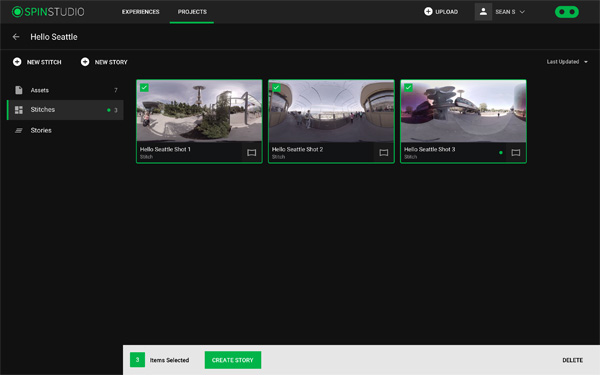Toggle the green VR mode switch
Viewport: 600px width, 375px height.
(x=567, y=12)
